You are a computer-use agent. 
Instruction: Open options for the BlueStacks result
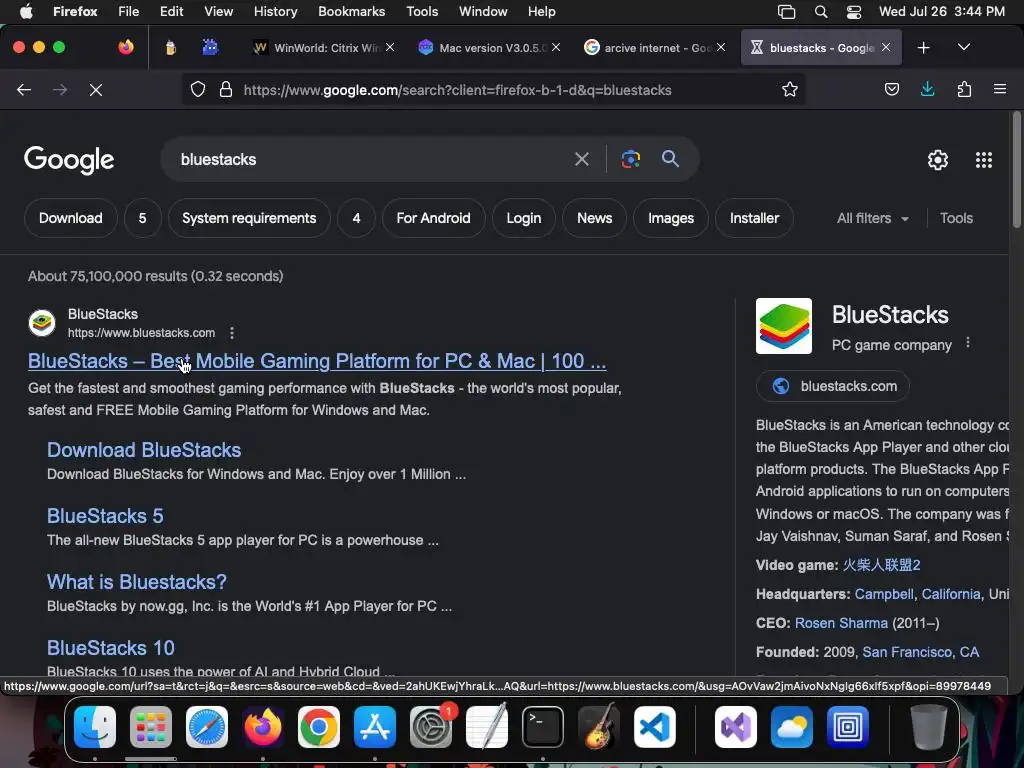(232, 333)
